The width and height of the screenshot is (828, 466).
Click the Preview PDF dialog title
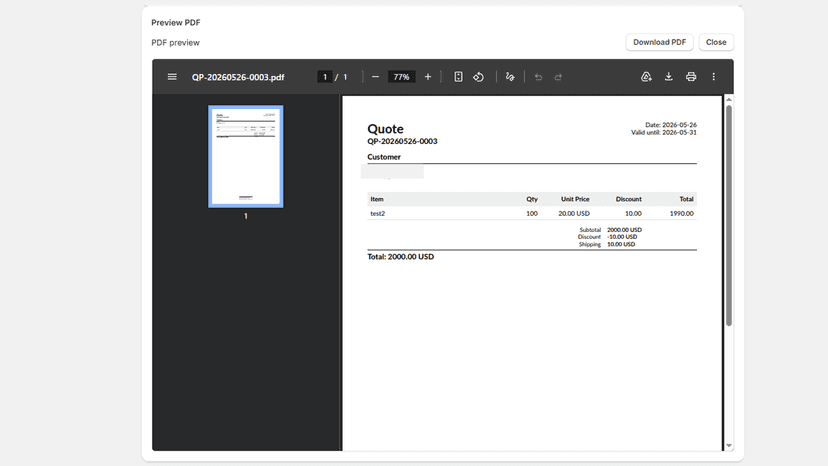(x=176, y=23)
